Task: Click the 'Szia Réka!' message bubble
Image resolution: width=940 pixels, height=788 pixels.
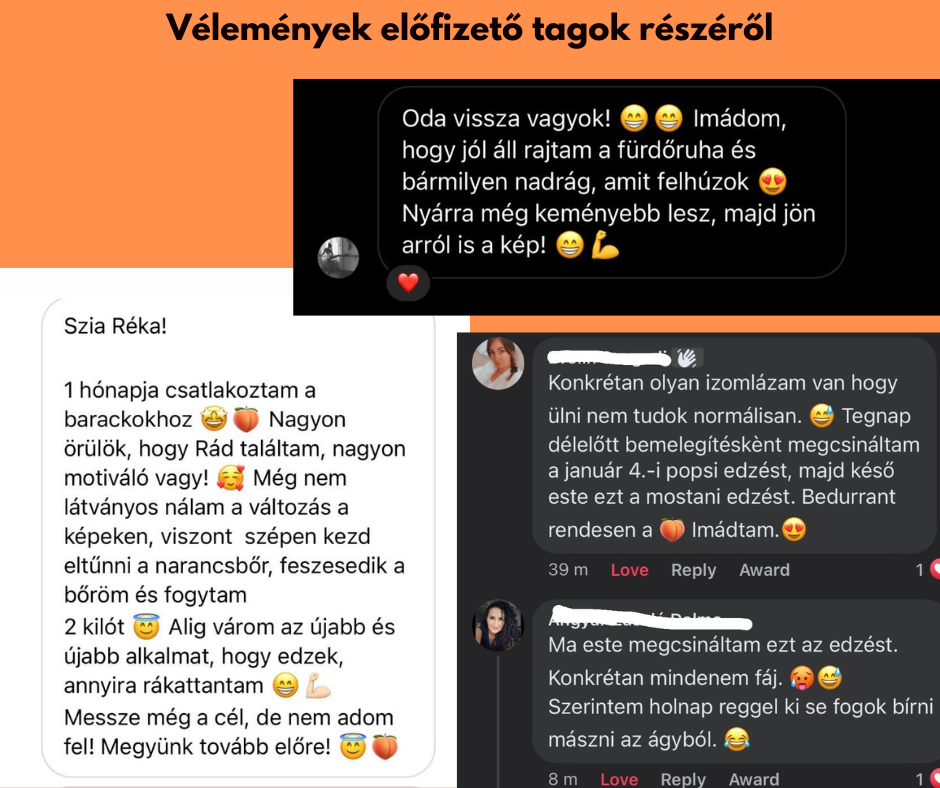Action: tap(238, 537)
